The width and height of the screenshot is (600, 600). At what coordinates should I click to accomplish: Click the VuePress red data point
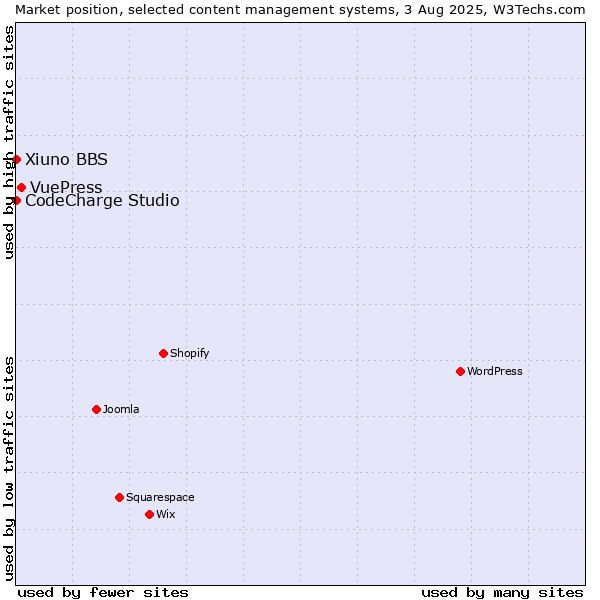click(21, 188)
